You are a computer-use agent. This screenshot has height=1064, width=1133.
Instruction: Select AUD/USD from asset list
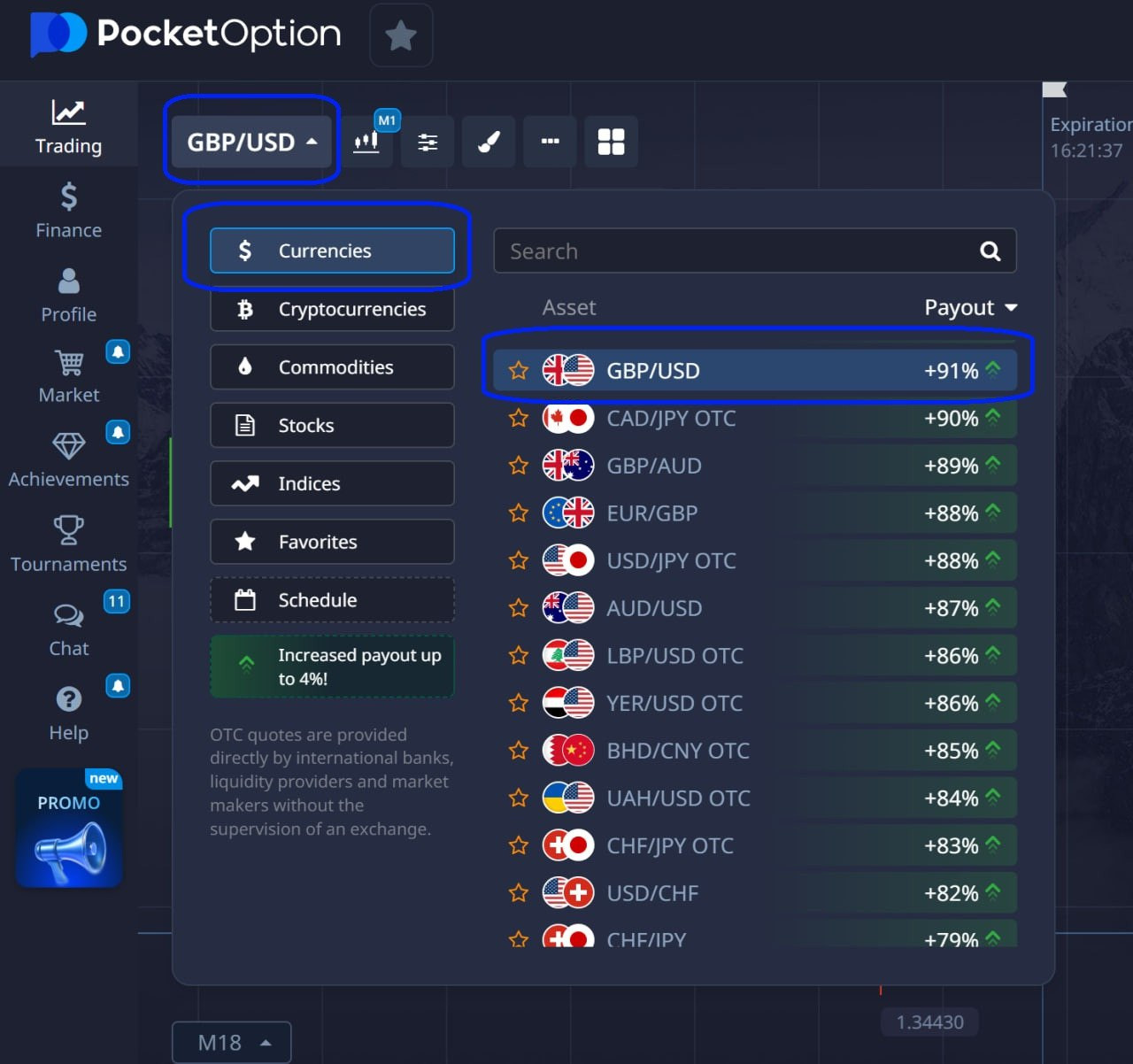pos(755,608)
